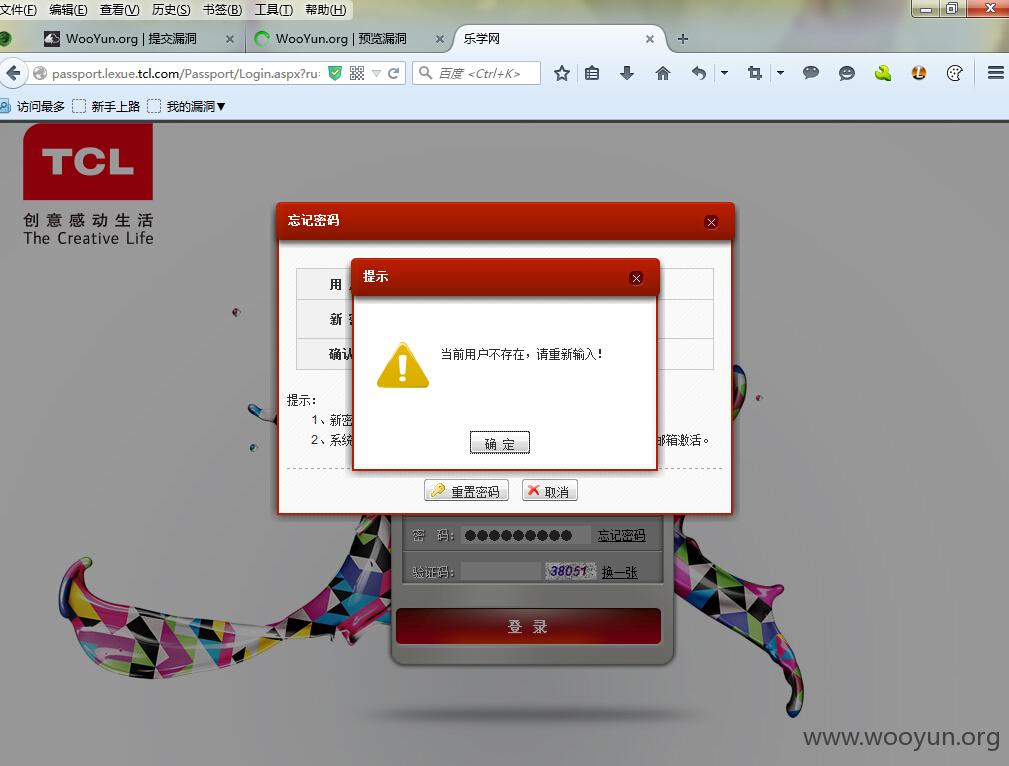Open the 书签(B) menu
The image size is (1009, 766).
[223, 10]
